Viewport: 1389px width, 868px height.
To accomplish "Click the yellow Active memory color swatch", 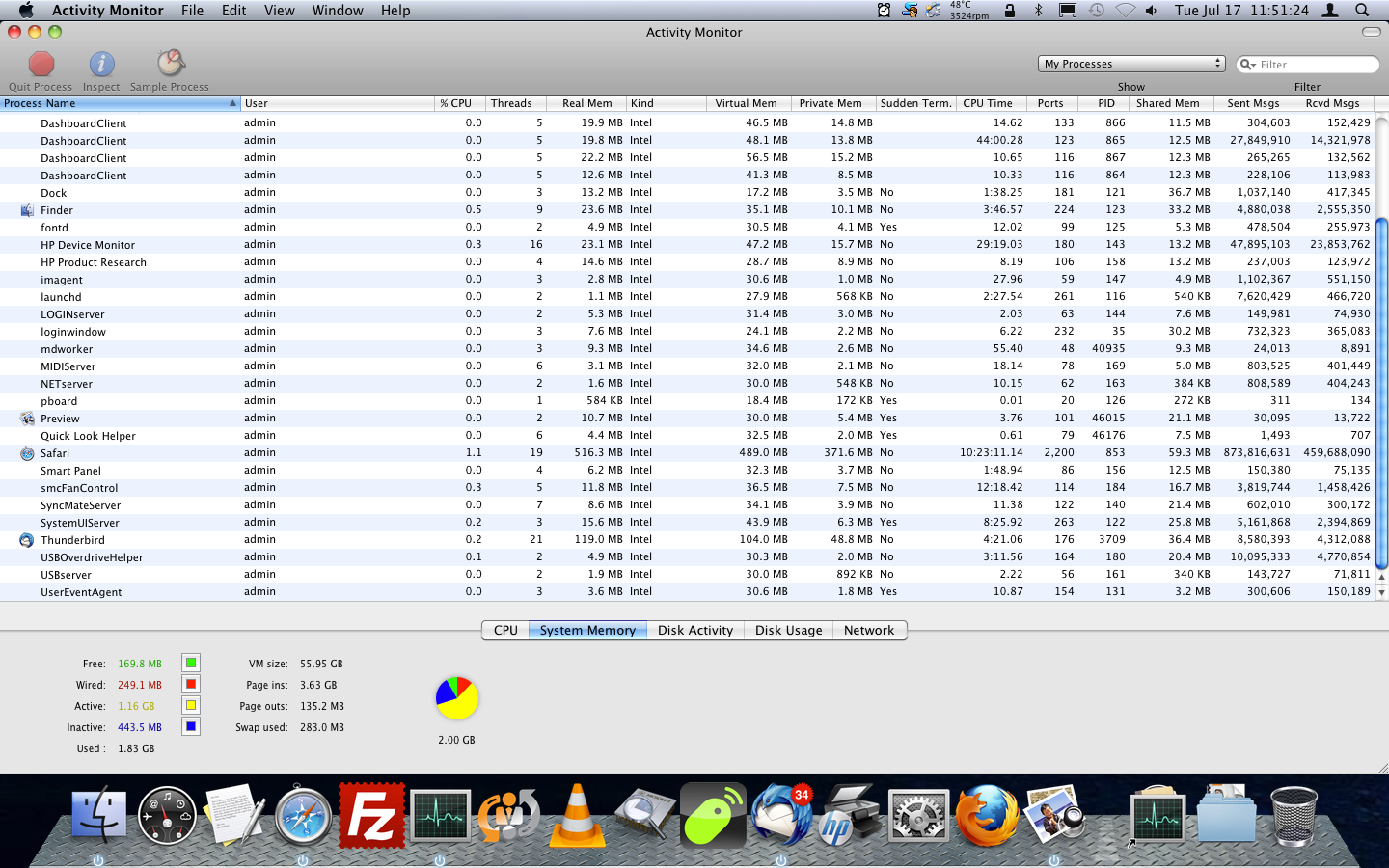I will (x=191, y=705).
